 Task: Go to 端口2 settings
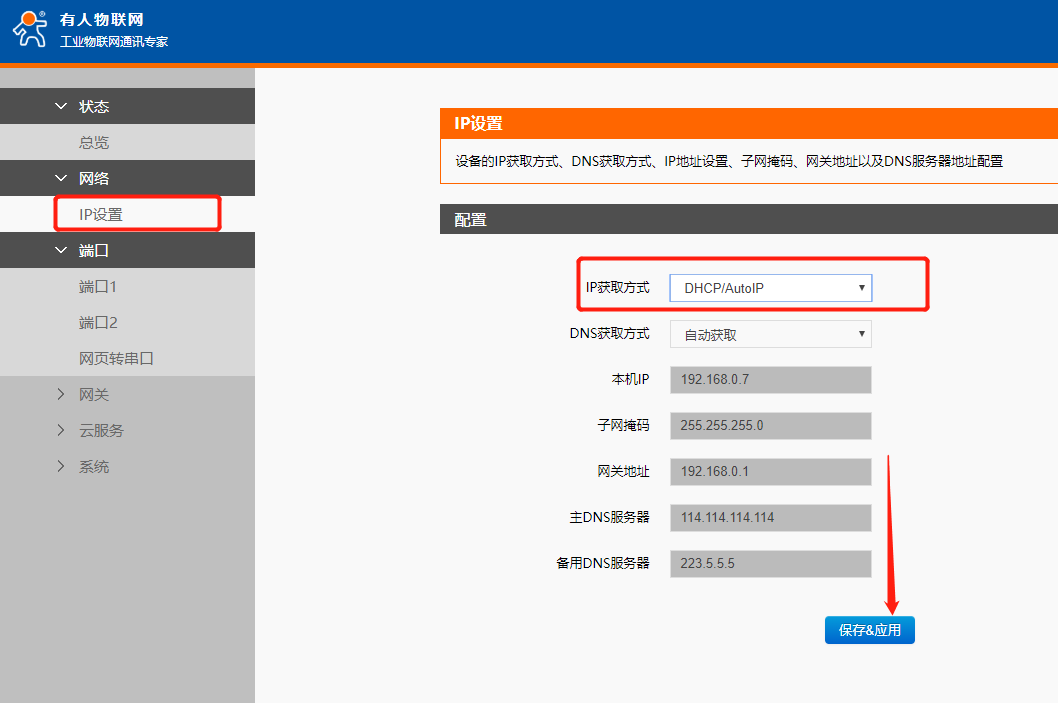[x=98, y=323]
